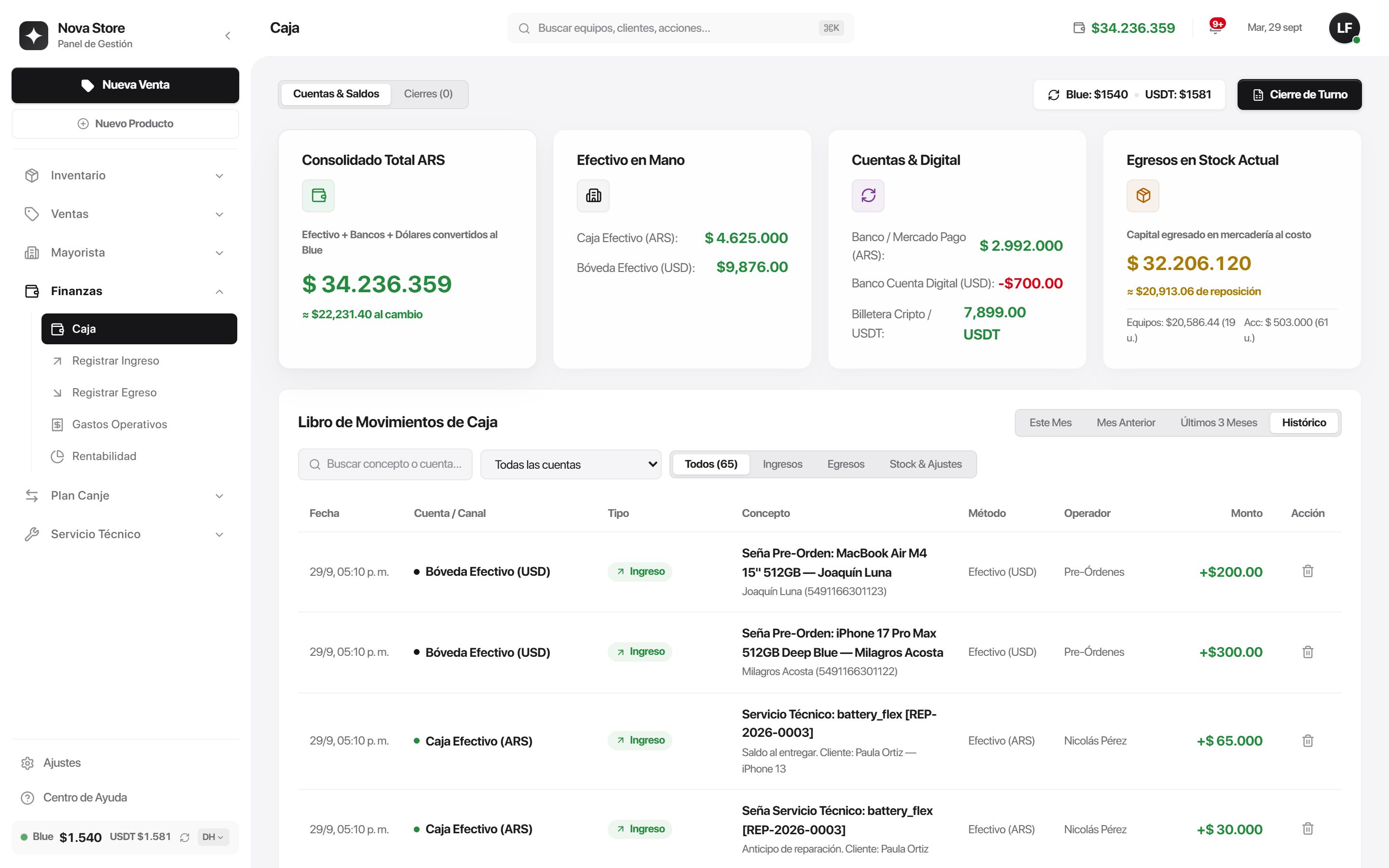Expand the Mayorista menu

(x=125, y=253)
